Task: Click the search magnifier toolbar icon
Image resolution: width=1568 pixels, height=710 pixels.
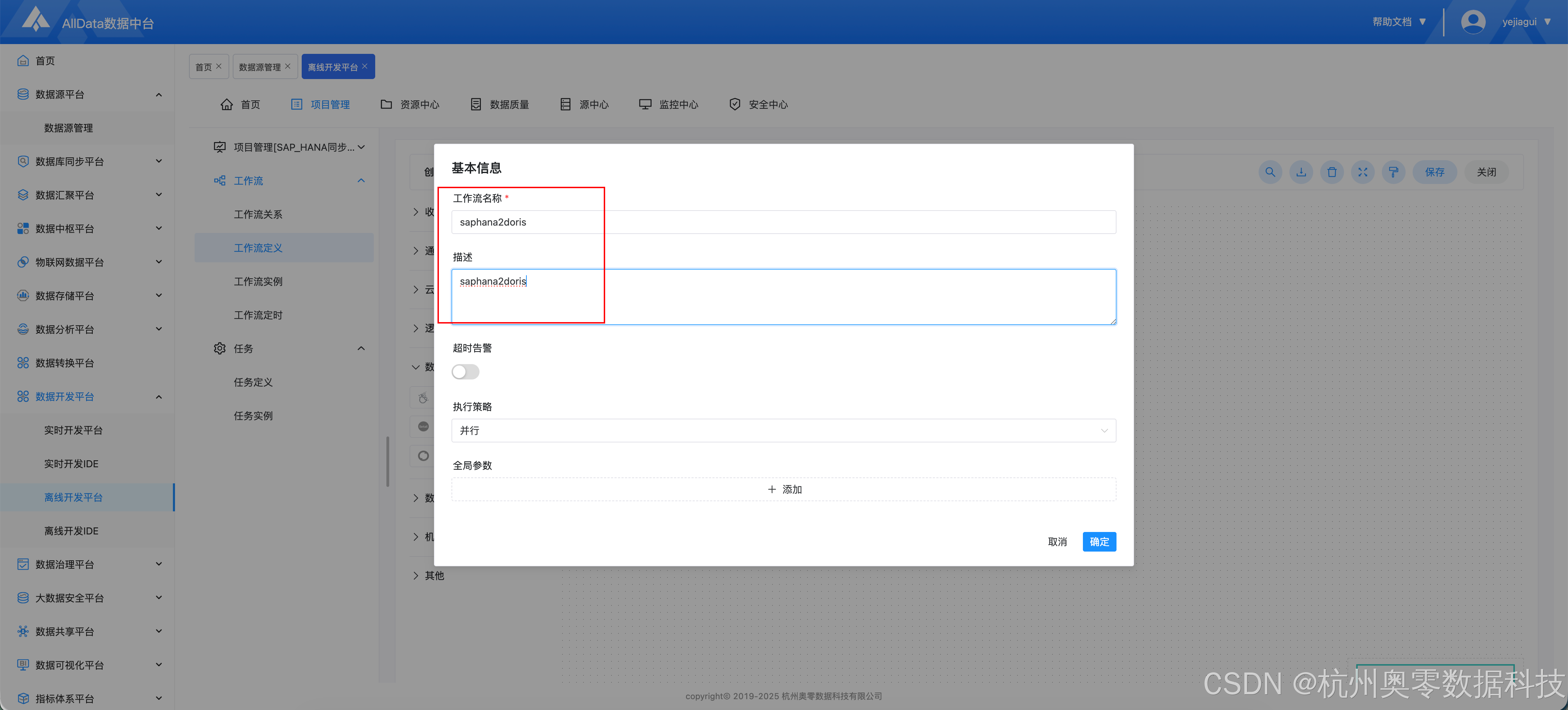Action: [1270, 172]
